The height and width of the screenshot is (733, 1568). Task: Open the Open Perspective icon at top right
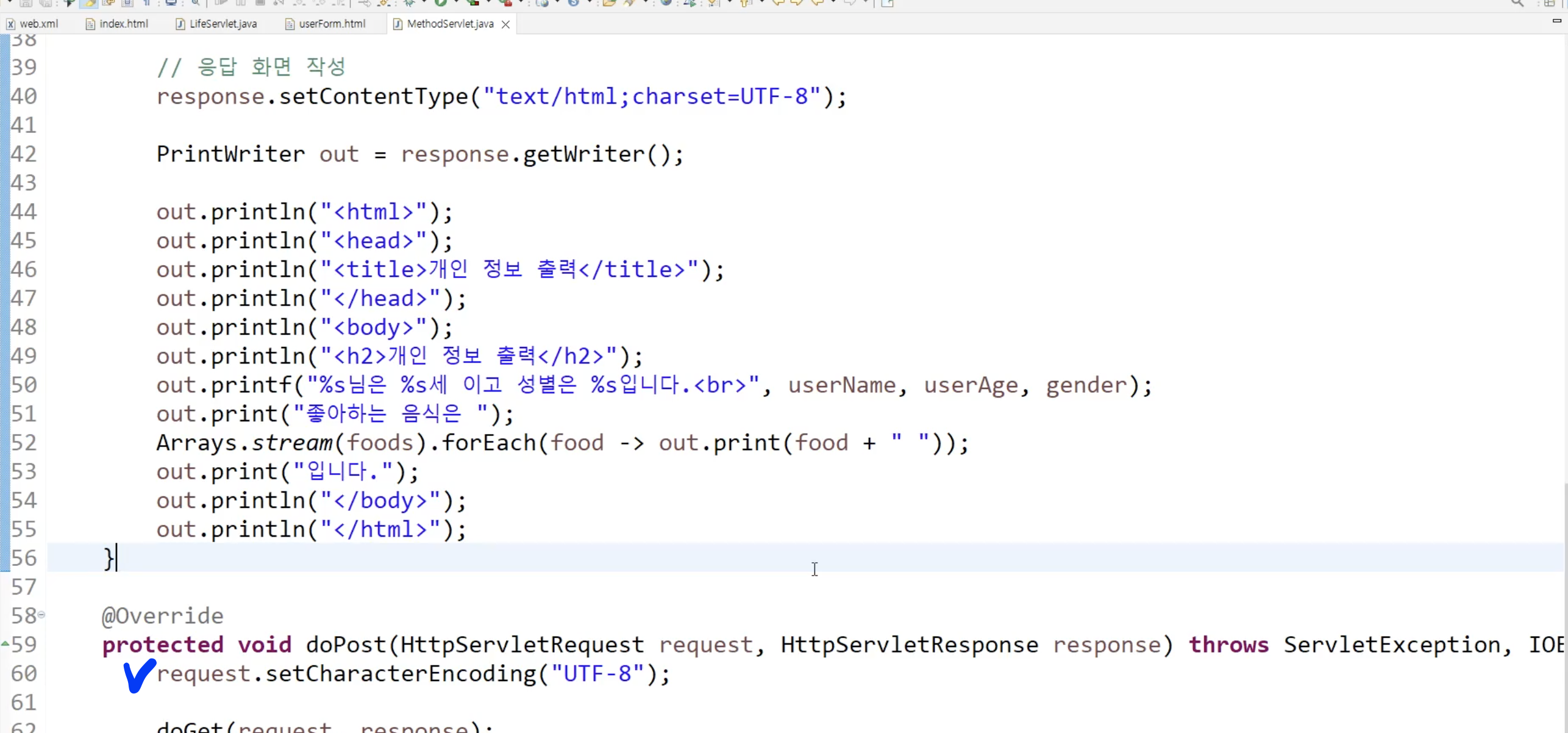pos(1549,3)
